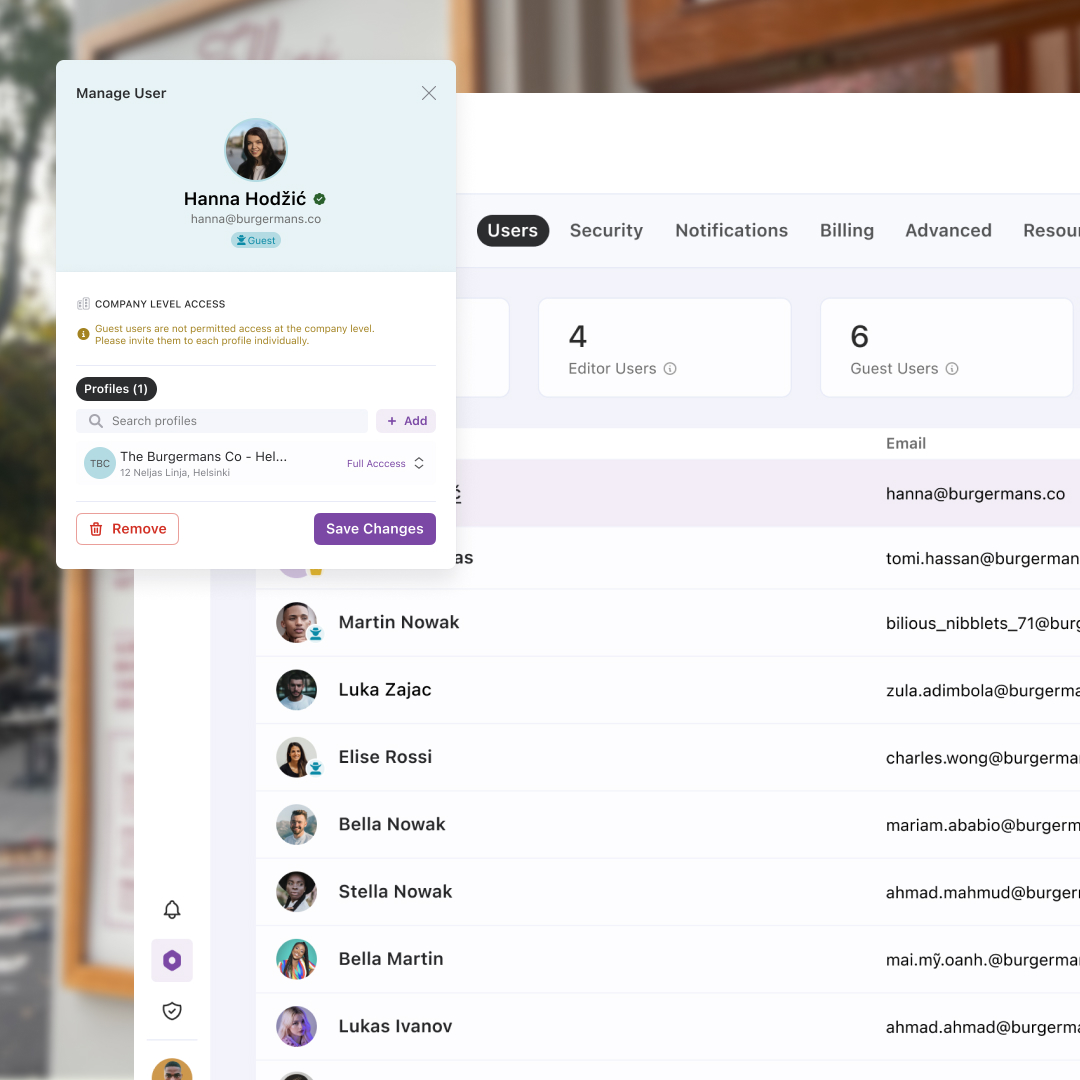Select the Profiles (1) pill

pyautogui.click(x=116, y=389)
